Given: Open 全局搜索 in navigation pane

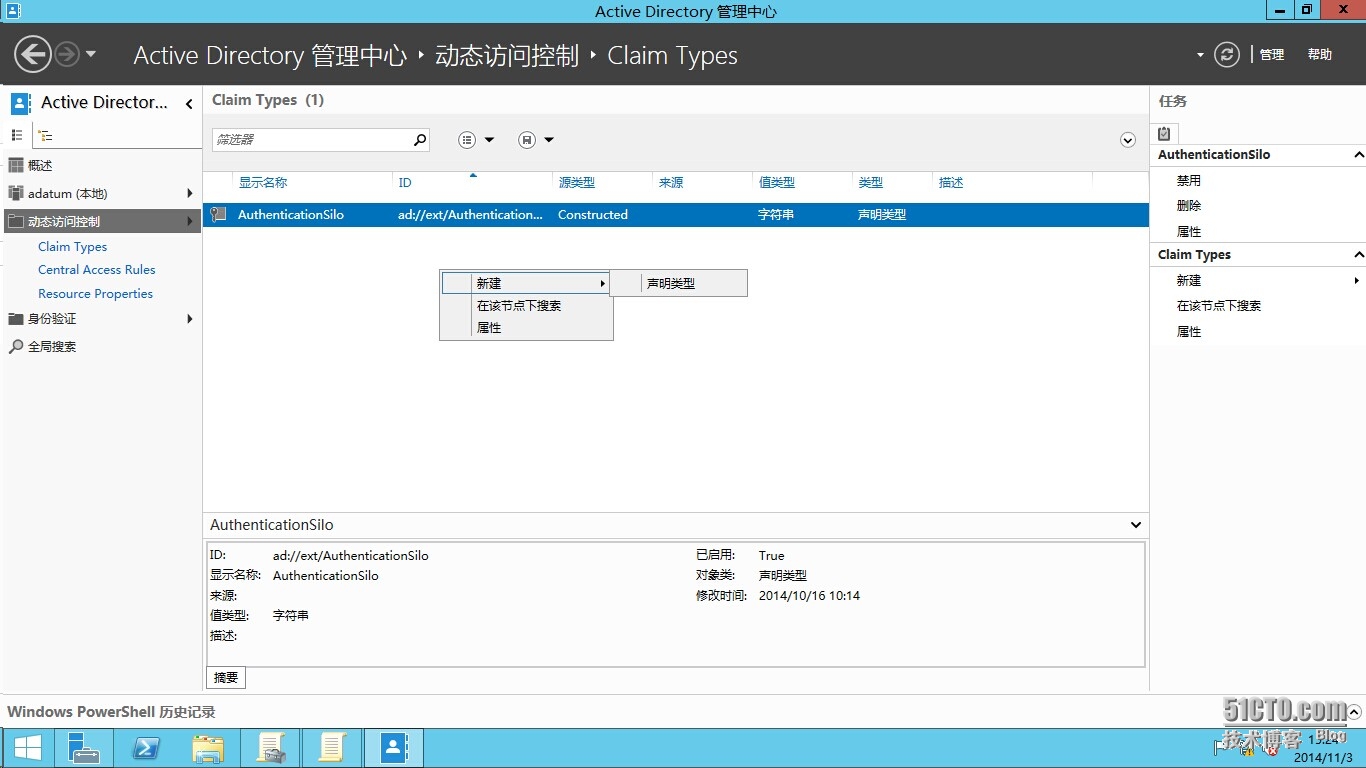Looking at the screenshot, I should point(52,347).
